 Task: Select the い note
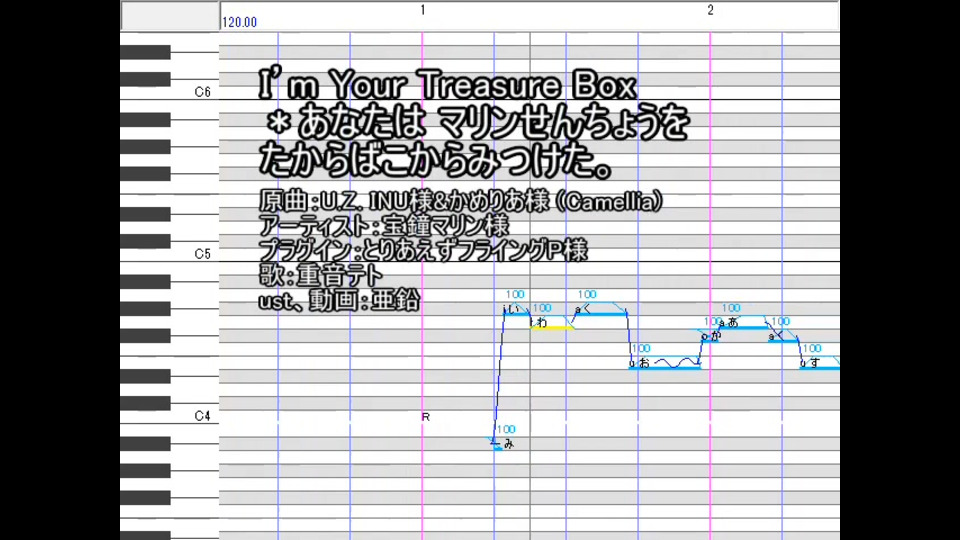tap(516, 310)
